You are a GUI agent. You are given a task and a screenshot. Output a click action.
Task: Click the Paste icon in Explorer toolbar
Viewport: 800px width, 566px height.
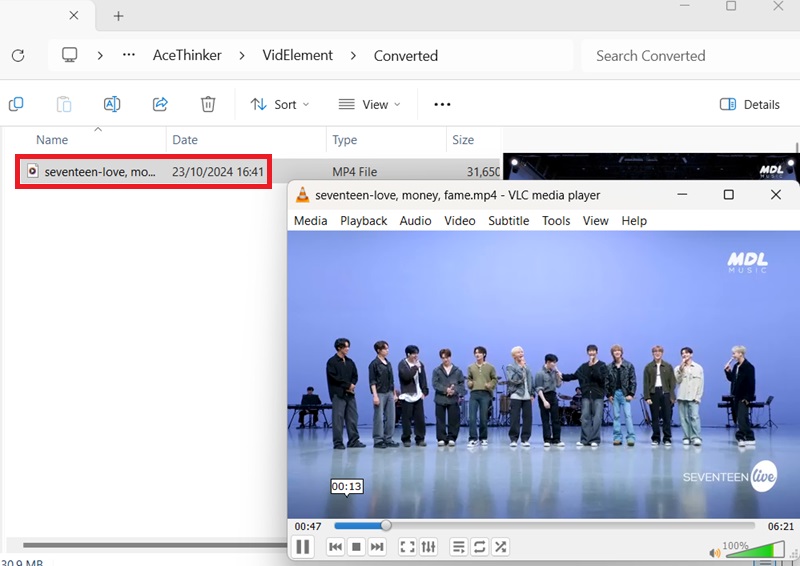point(64,104)
